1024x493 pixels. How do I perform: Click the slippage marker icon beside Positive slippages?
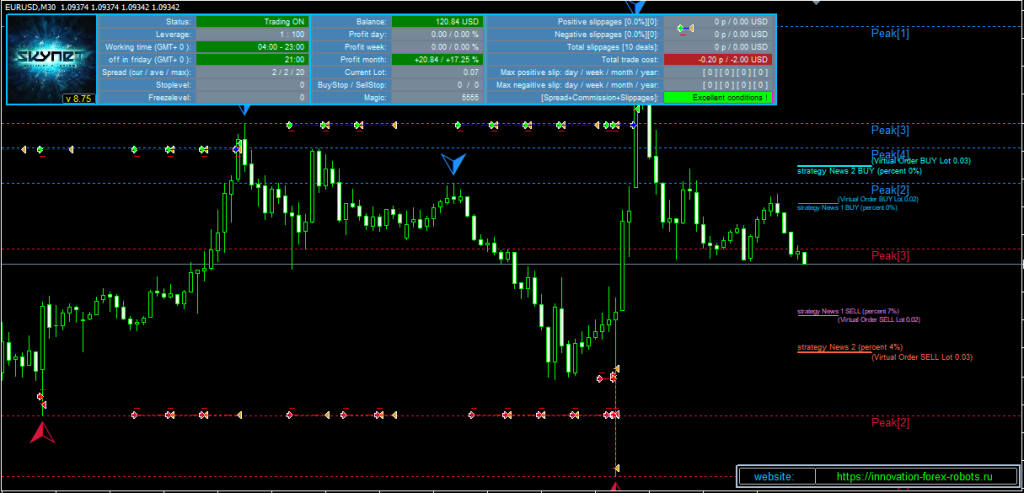[x=684, y=27]
